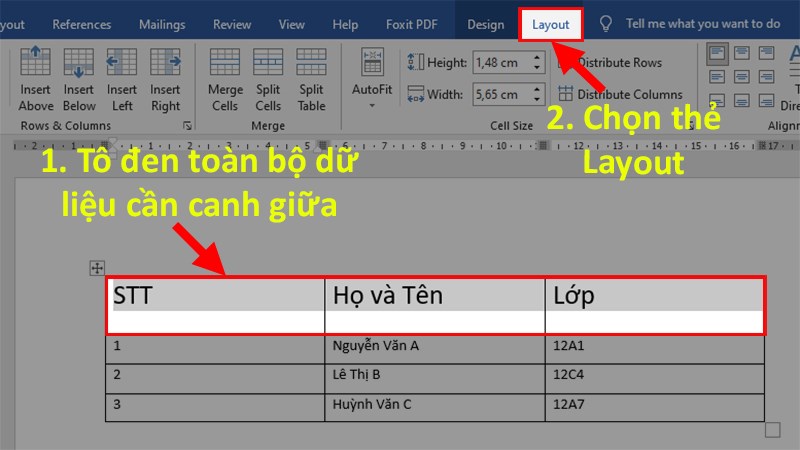The image size is (800, 450).
Task: Click the Tell me what you want to do box
Action: point(703,24)
